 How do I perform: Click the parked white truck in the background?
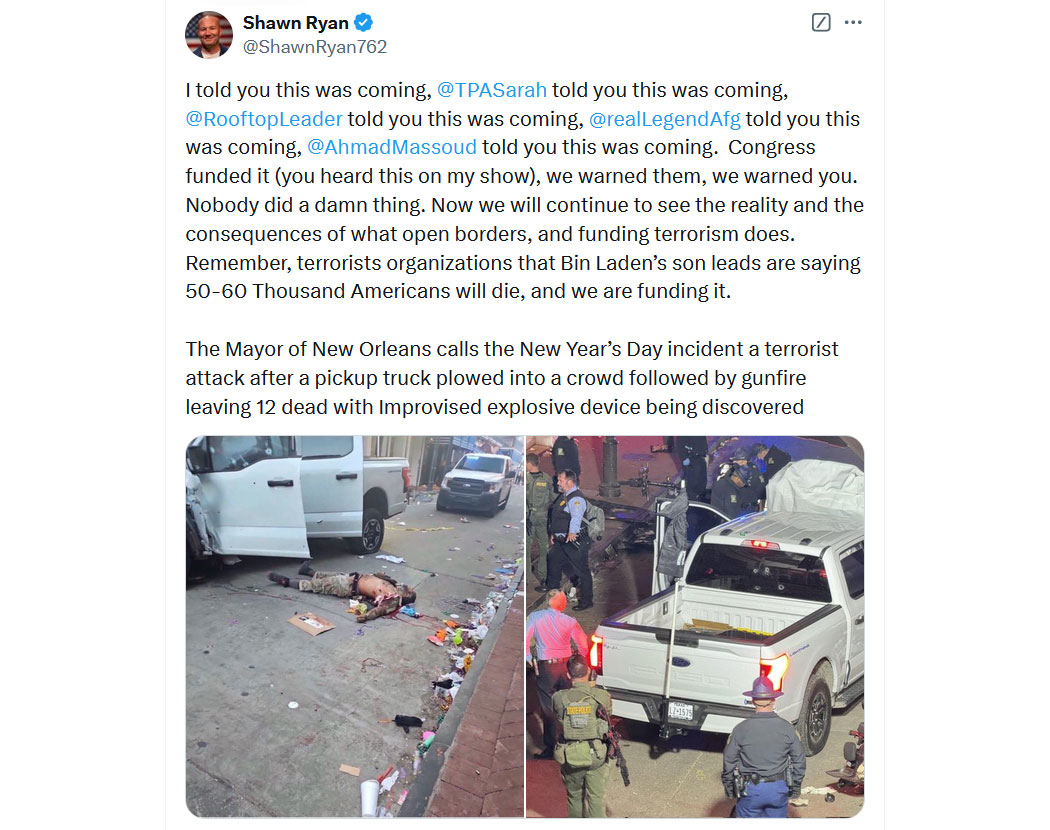477,484
